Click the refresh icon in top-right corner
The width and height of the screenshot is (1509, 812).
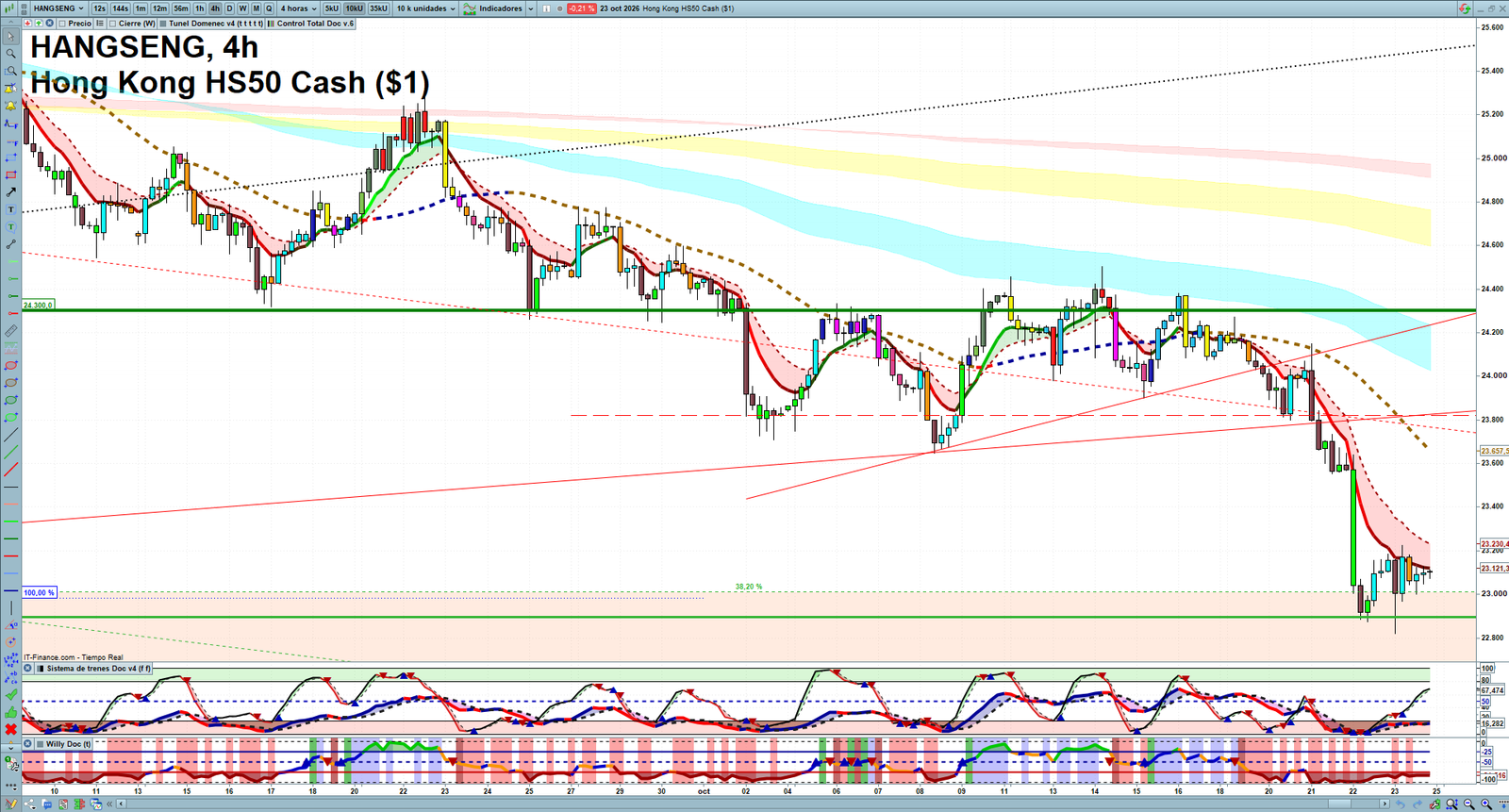[x=1465, y=8]
